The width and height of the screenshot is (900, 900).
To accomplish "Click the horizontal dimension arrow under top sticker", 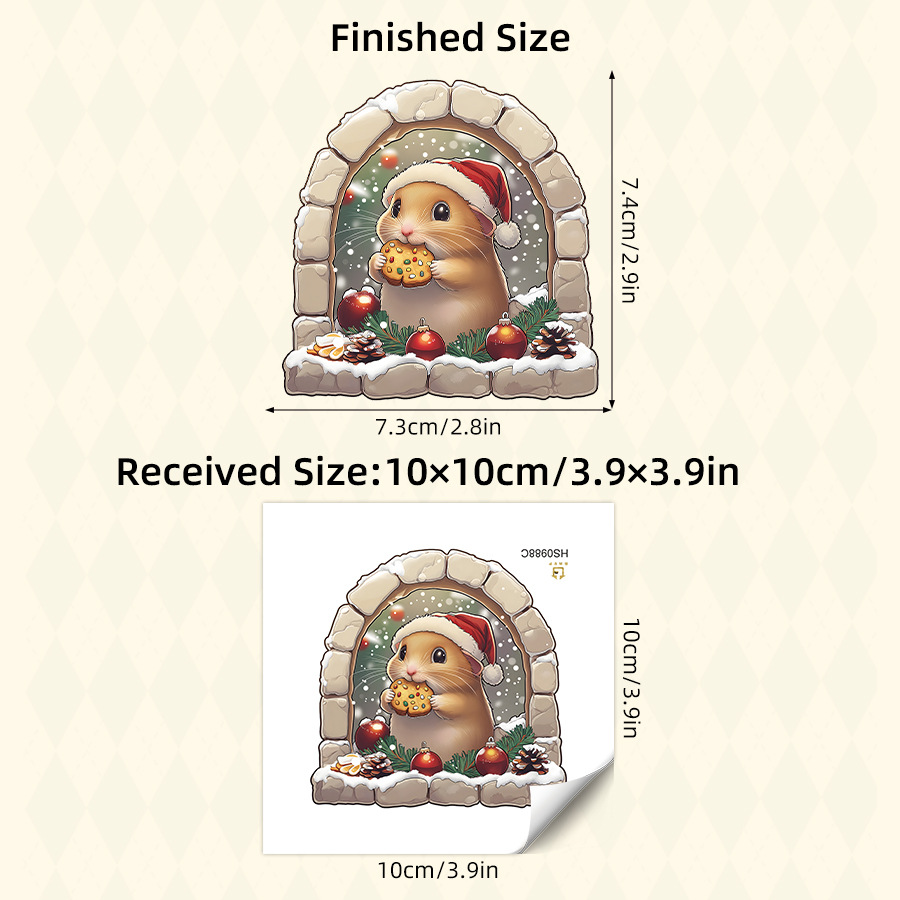I will pyautogui.click(x=438, y=410).
